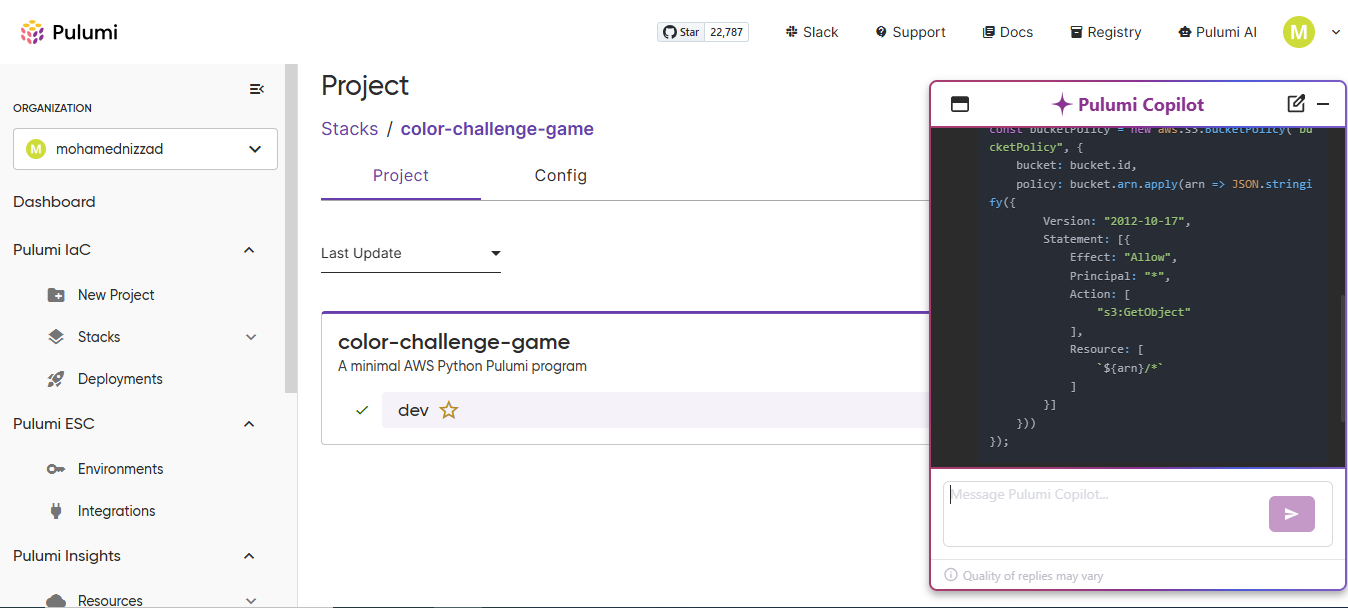
Task: Start a new Copilot chat
Action: 1296,104
